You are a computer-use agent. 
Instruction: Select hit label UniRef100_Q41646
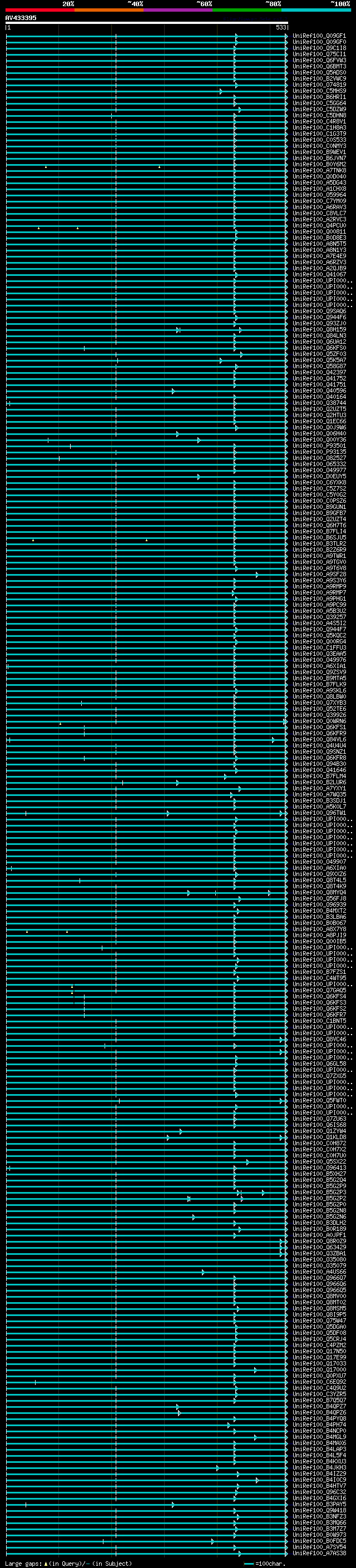tap(319, 769)
